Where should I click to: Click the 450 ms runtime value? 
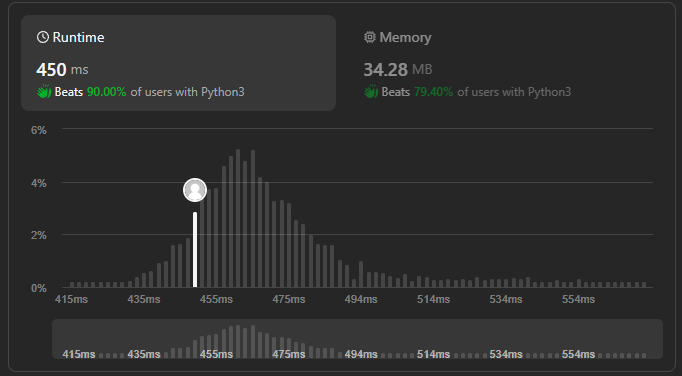click(x=62, y=70)
